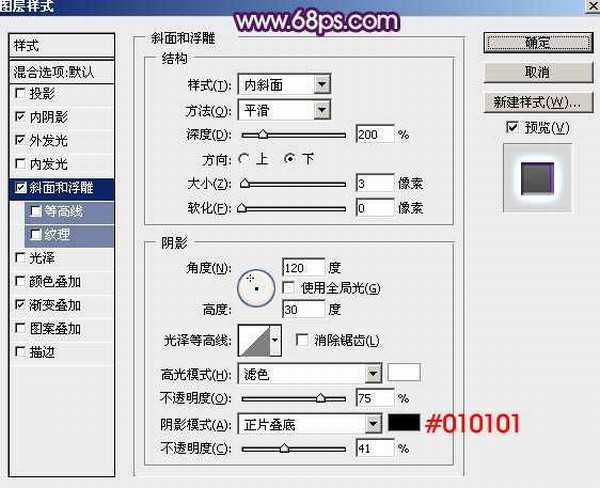Open the 阴影模式 正片叠底 dropdown
Screen dimensions: 600x488
coord(311,424)
